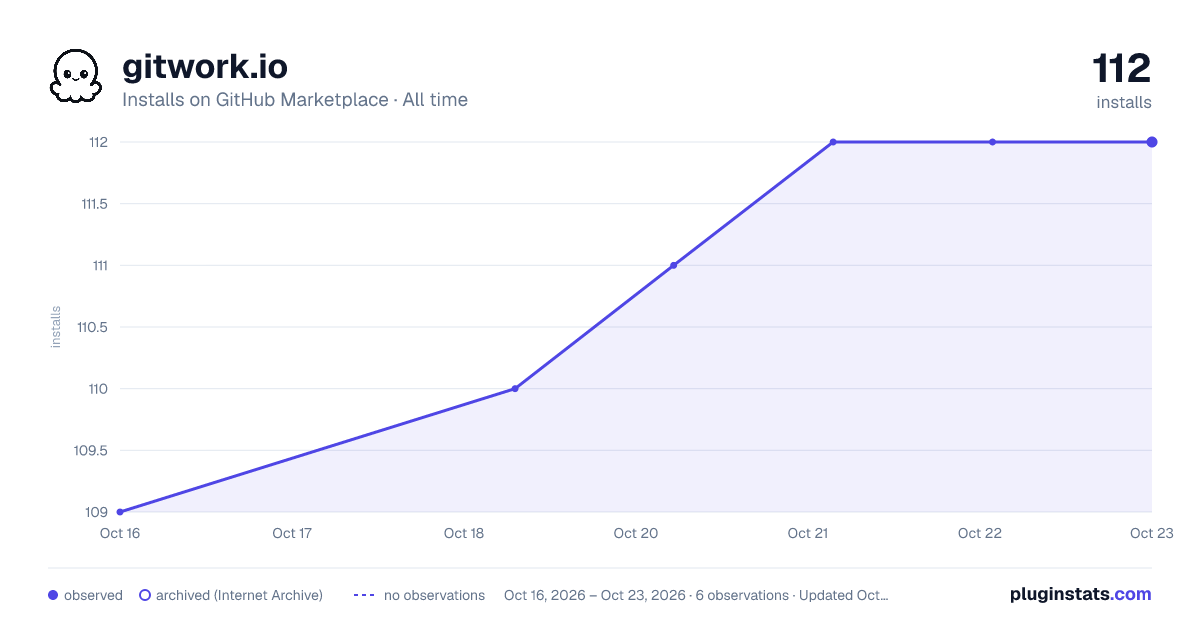Viewport: 1200px width, 630px height.
Task: Click the 'archived (Internet Archive)' legend label
Action: (239, 595)
